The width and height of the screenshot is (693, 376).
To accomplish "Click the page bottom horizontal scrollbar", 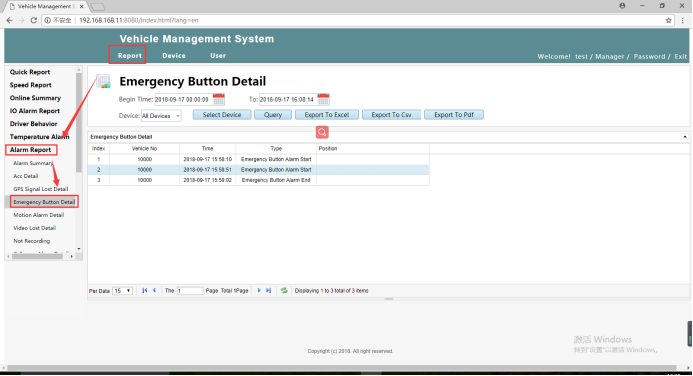I will pos(341,368).
